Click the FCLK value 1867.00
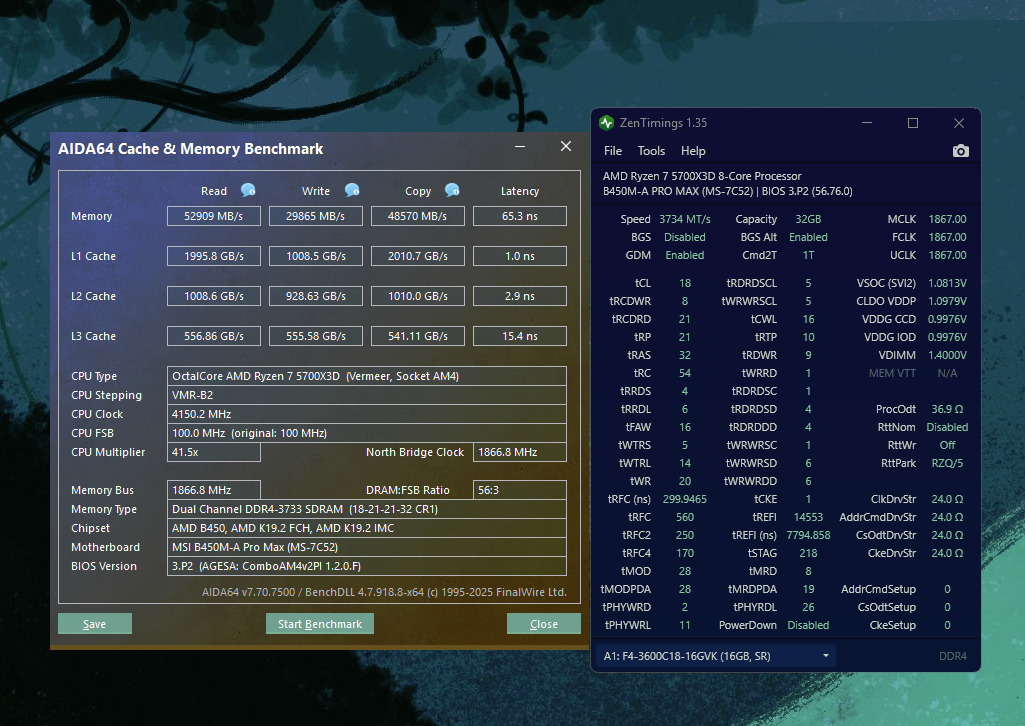 tap(947, 237)
